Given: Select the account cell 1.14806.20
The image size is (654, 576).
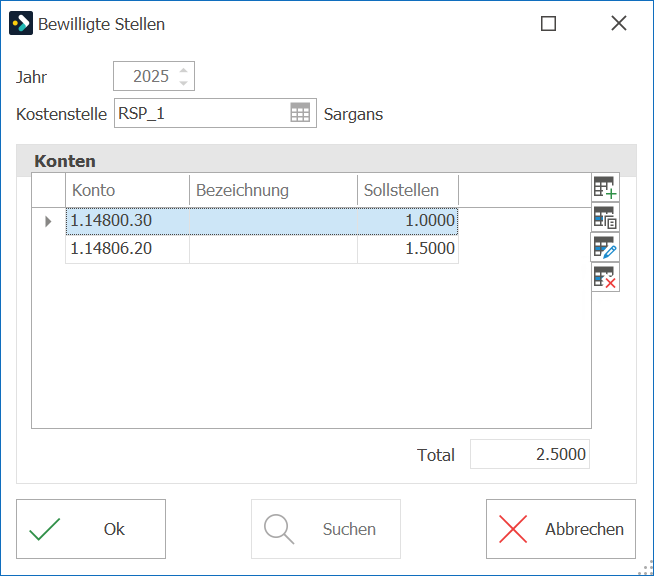Looking at the screenshot, I should coord(128,249).
